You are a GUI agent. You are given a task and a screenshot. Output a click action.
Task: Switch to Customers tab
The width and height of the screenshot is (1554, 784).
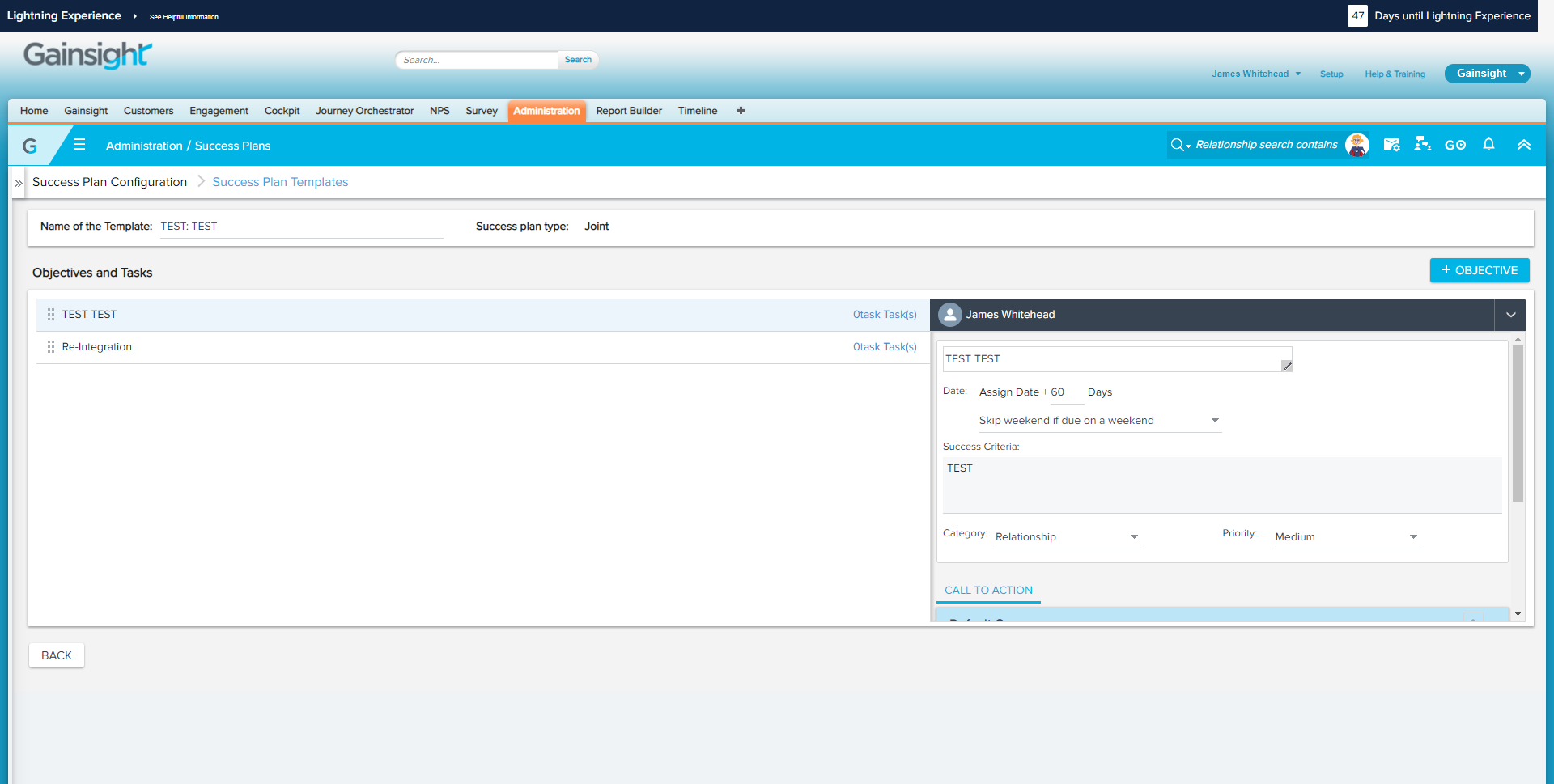(148, 111)
